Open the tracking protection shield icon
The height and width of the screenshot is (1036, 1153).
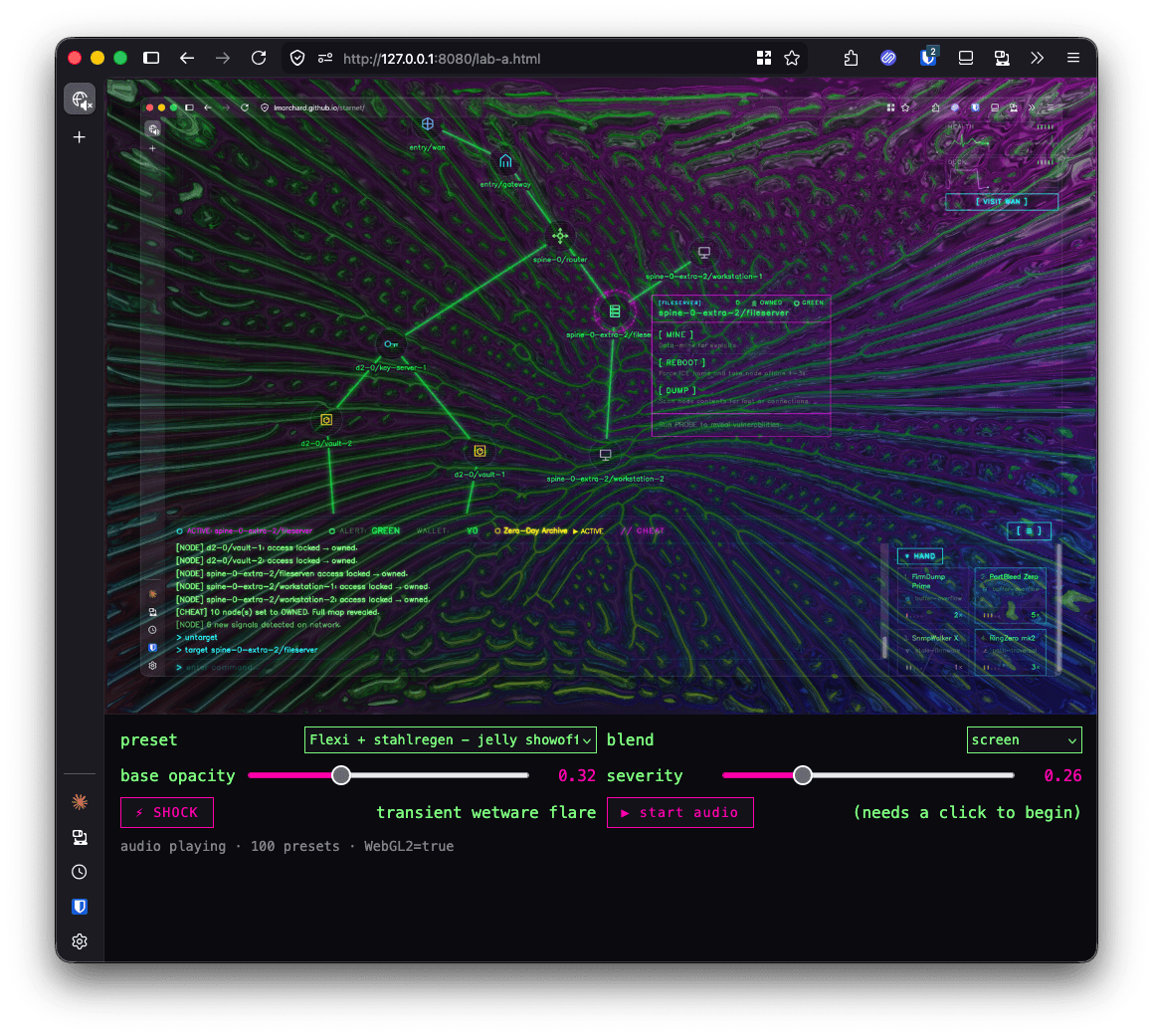coord(297,58)
